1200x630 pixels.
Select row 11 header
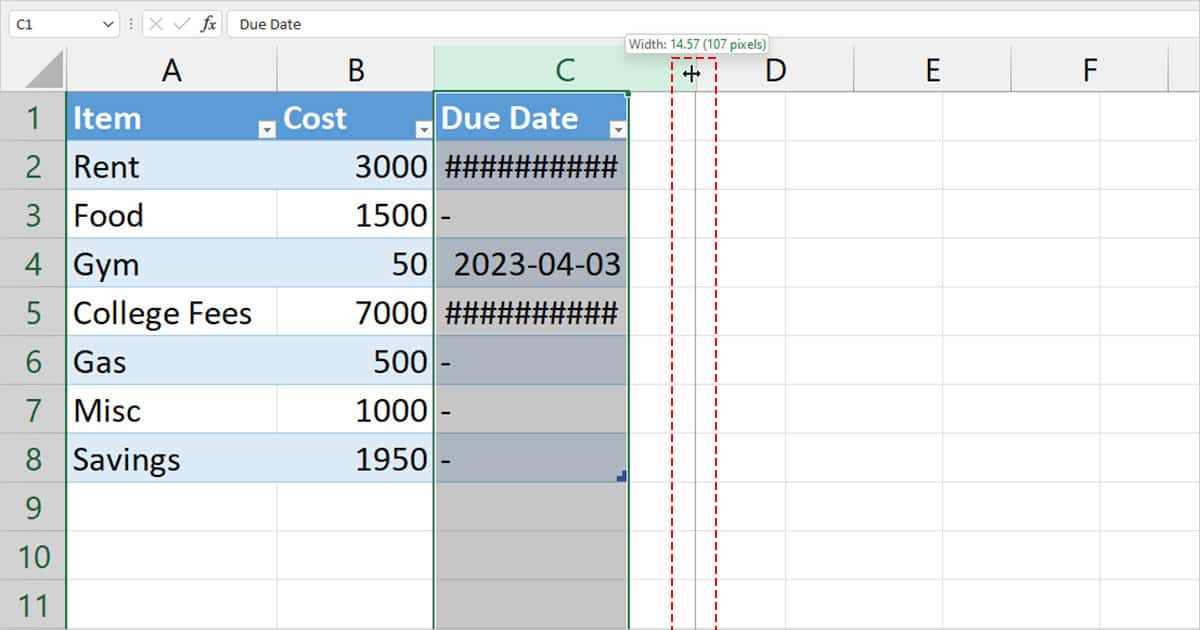(x=33, y=604)
